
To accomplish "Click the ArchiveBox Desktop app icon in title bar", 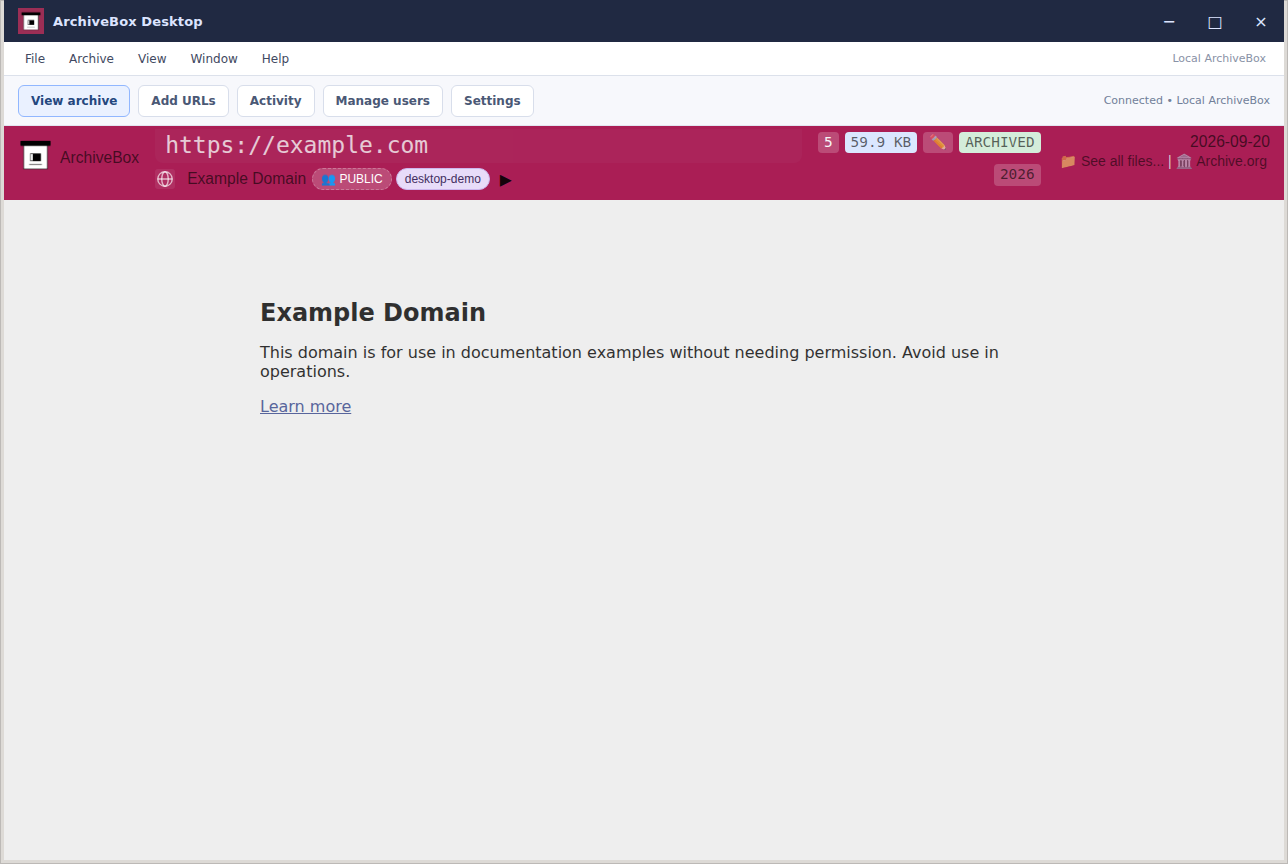I will coord(31,21).
